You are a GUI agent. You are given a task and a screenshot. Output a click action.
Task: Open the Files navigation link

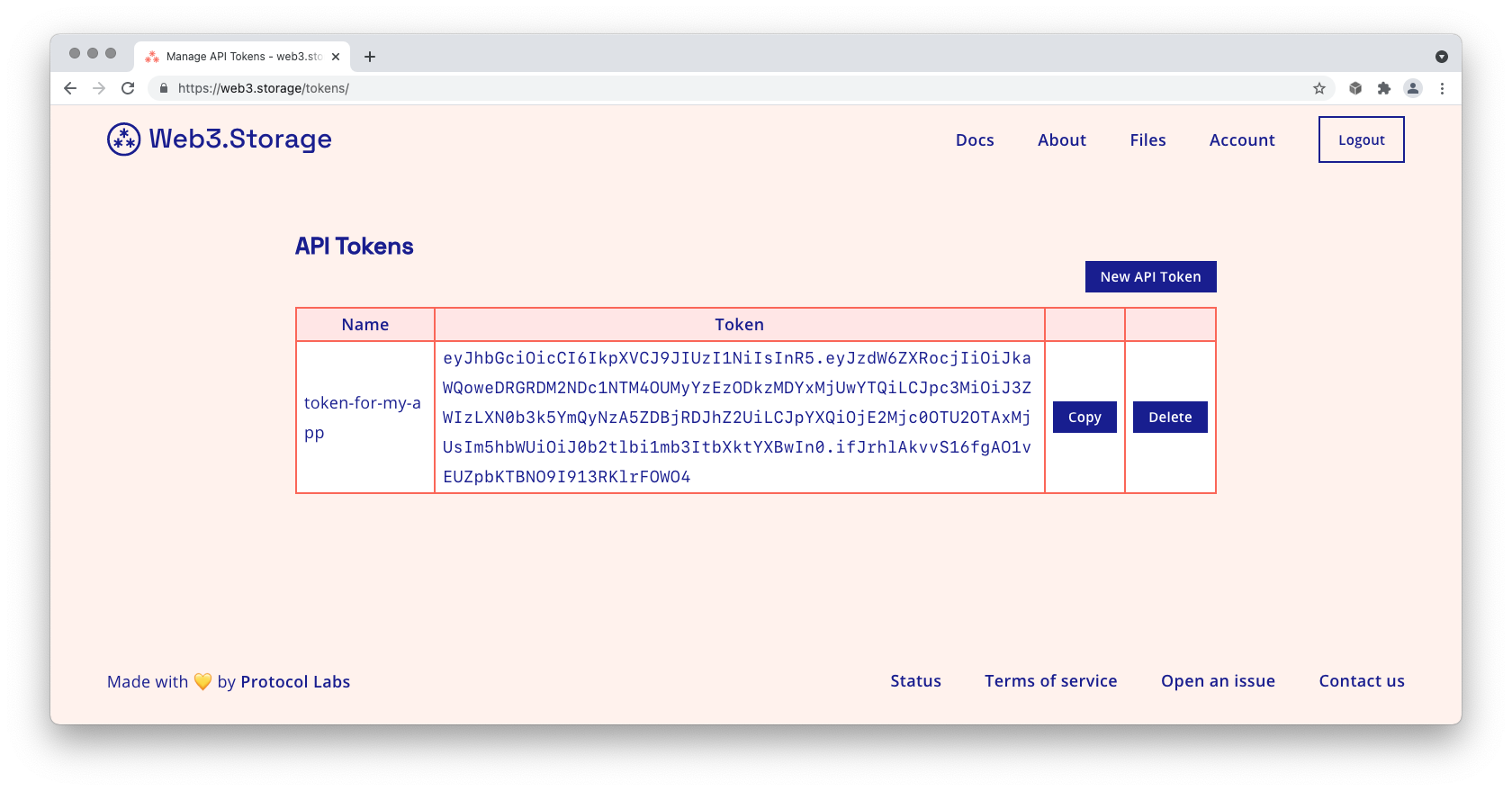click(1148, 140)
